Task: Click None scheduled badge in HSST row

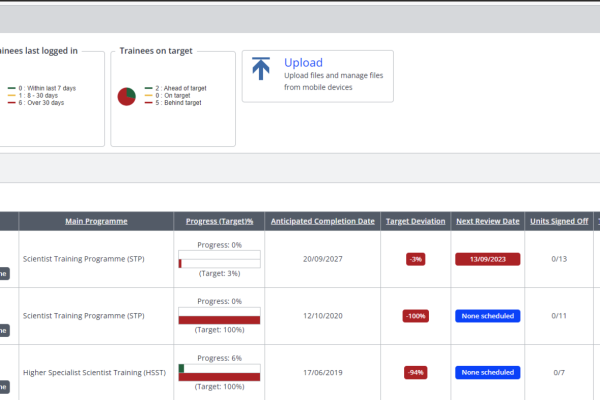Action: (x=488, y=372)
